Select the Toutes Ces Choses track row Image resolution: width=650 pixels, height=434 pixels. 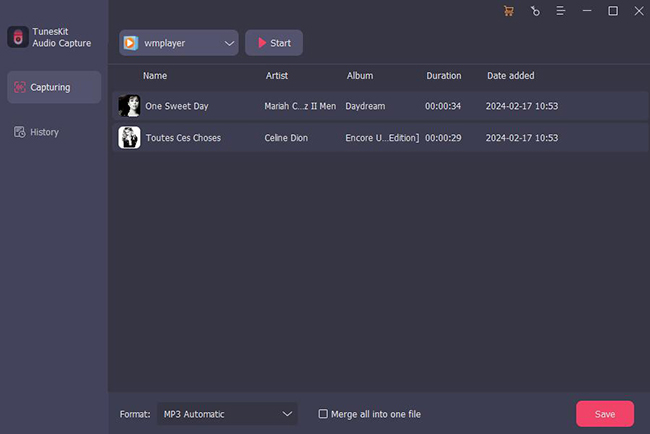(378, 138)
